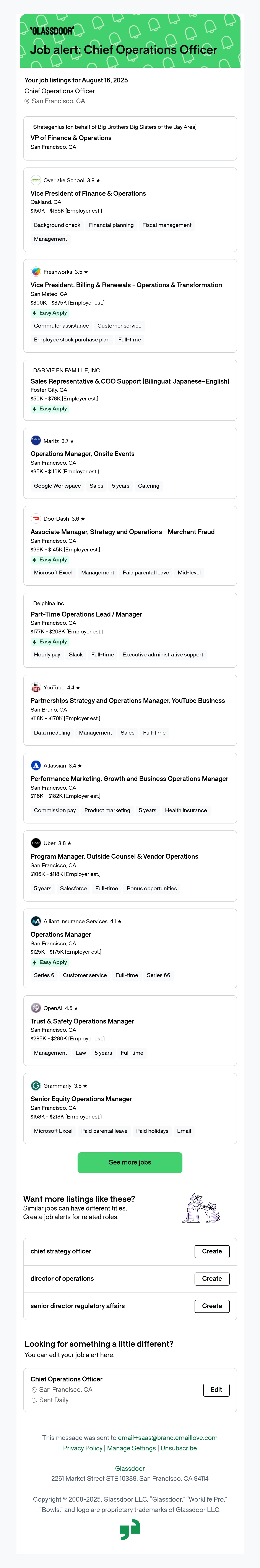Click the green Glassdoor footer quote icon
This screenshot has width=260, height=1568.
coord(130,1530)
